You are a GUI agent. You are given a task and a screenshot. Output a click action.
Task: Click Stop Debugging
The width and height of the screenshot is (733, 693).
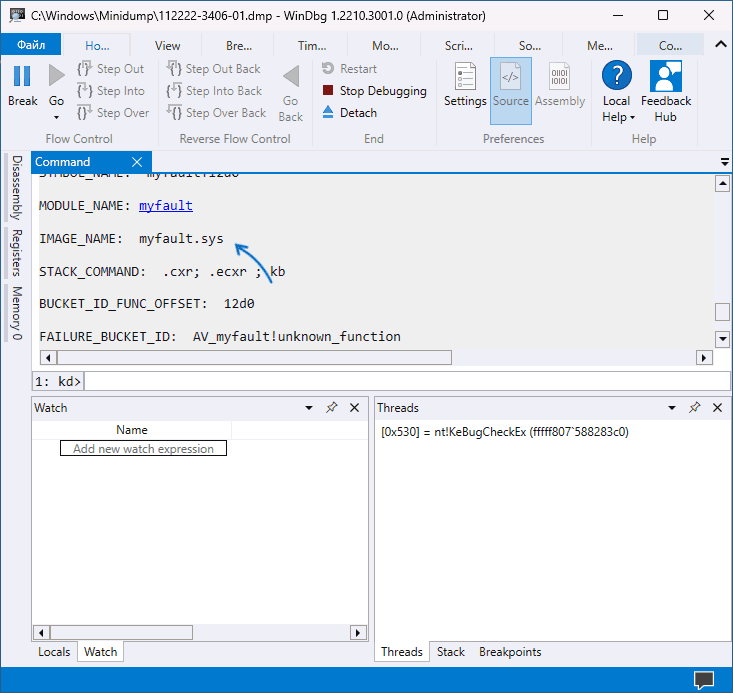point(374,91)
